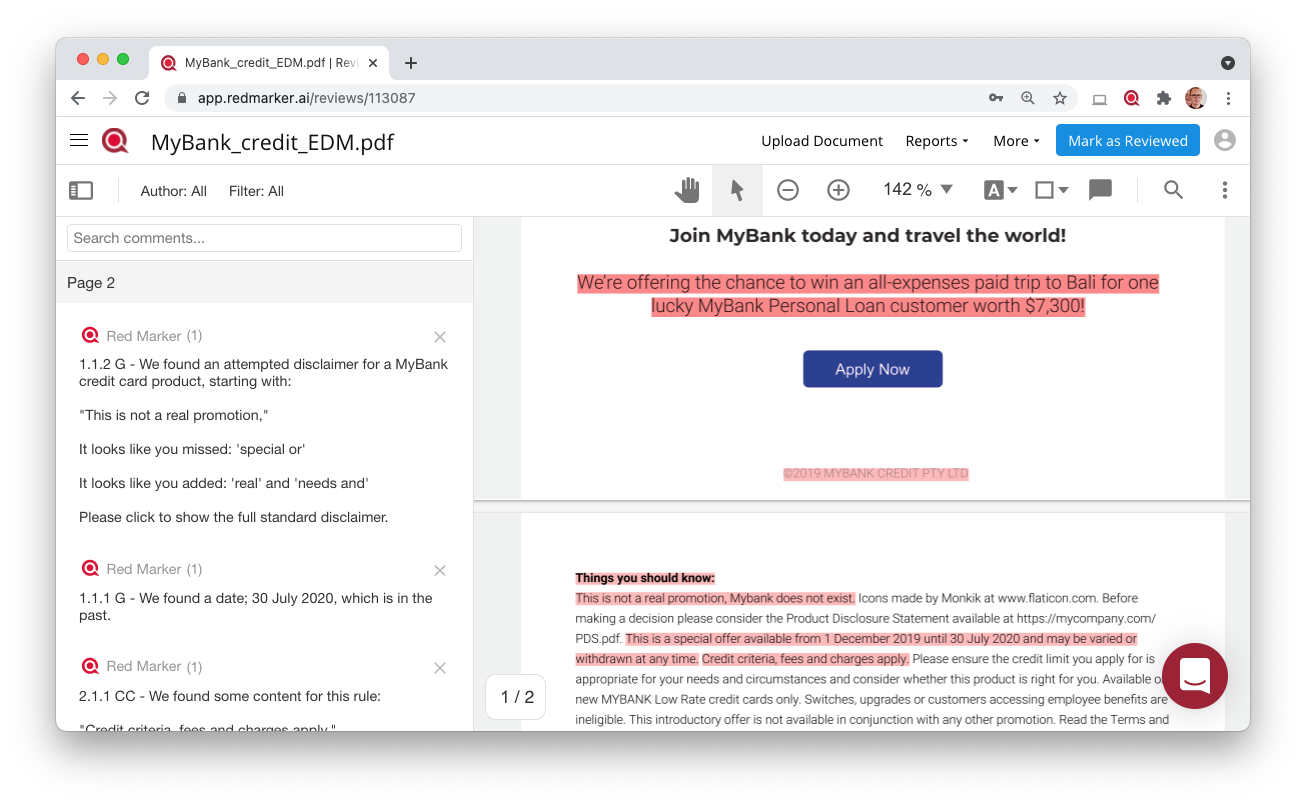The height and width of the screenshot is (805, 1306).
Task: Click Upload Document
Action: tap(822, 141)
